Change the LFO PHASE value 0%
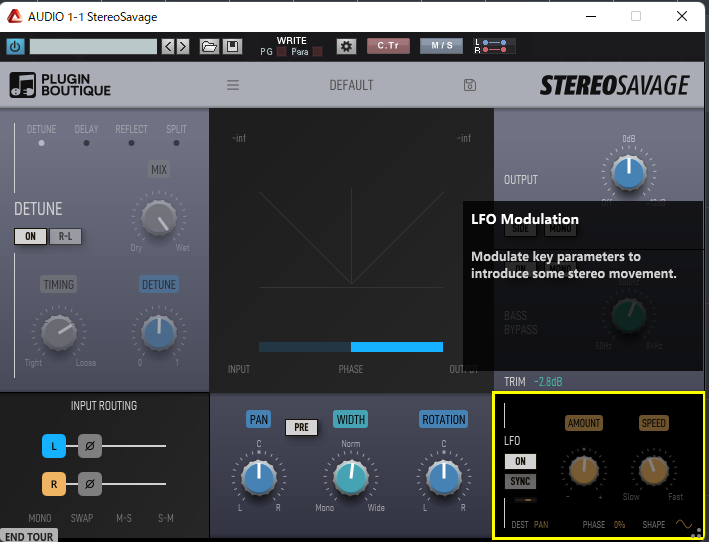Image resolution: width=709 pixels, height=542 pixels. [x=619, y=525]
